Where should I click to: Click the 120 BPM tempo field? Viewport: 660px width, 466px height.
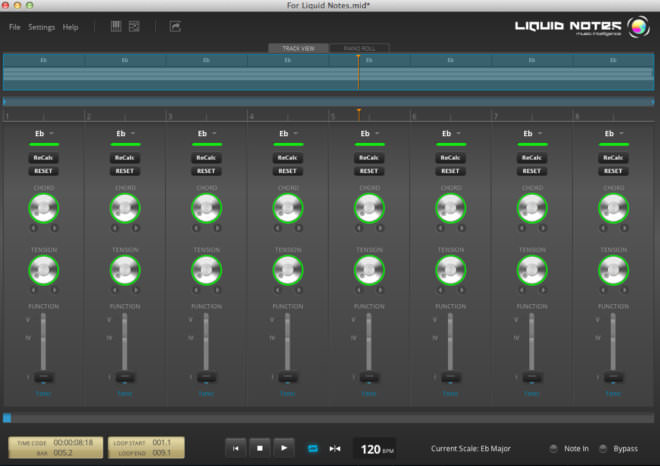point(376,449)
